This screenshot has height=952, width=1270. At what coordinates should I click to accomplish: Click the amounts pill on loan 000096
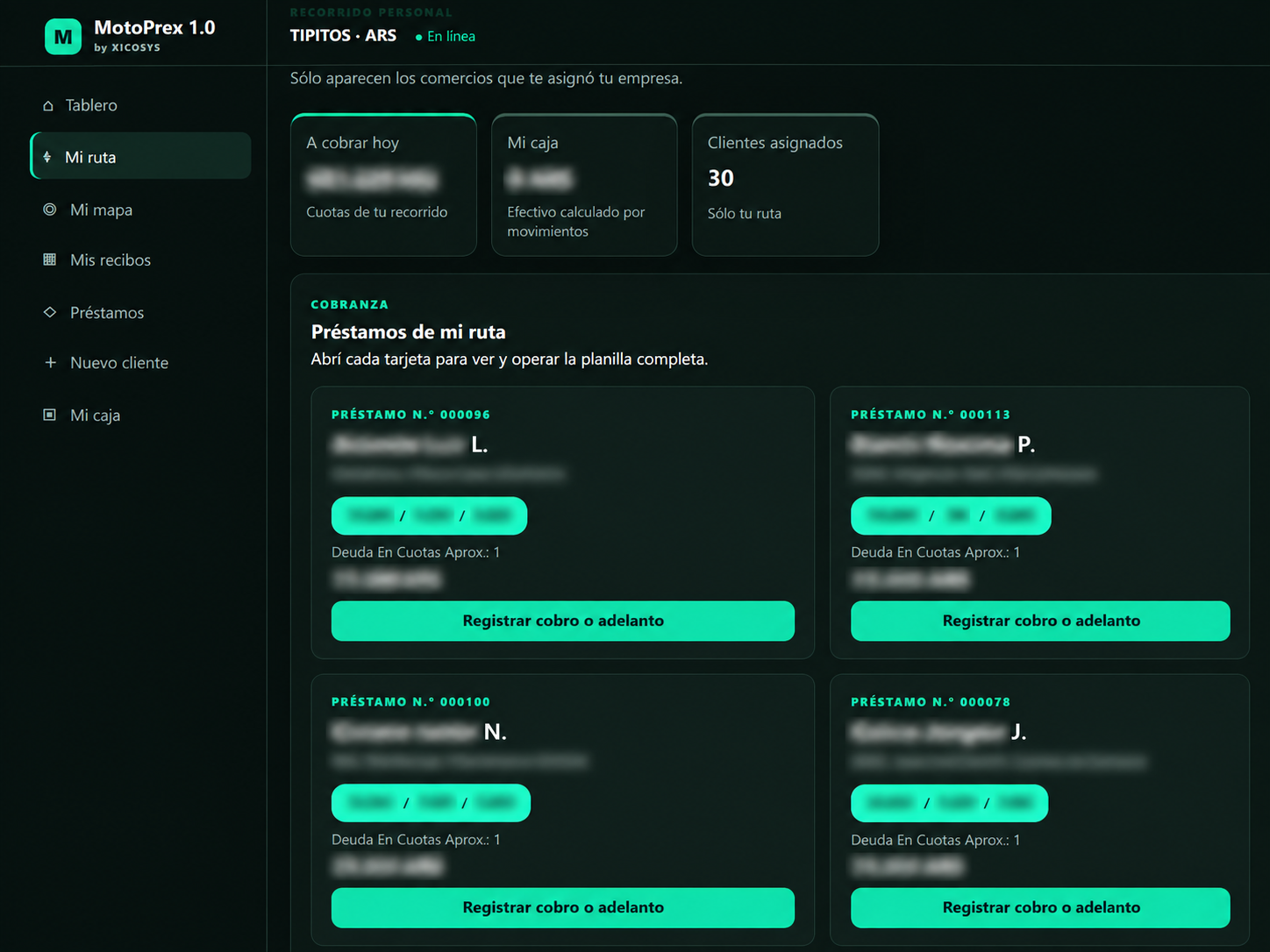coord(429,515)
